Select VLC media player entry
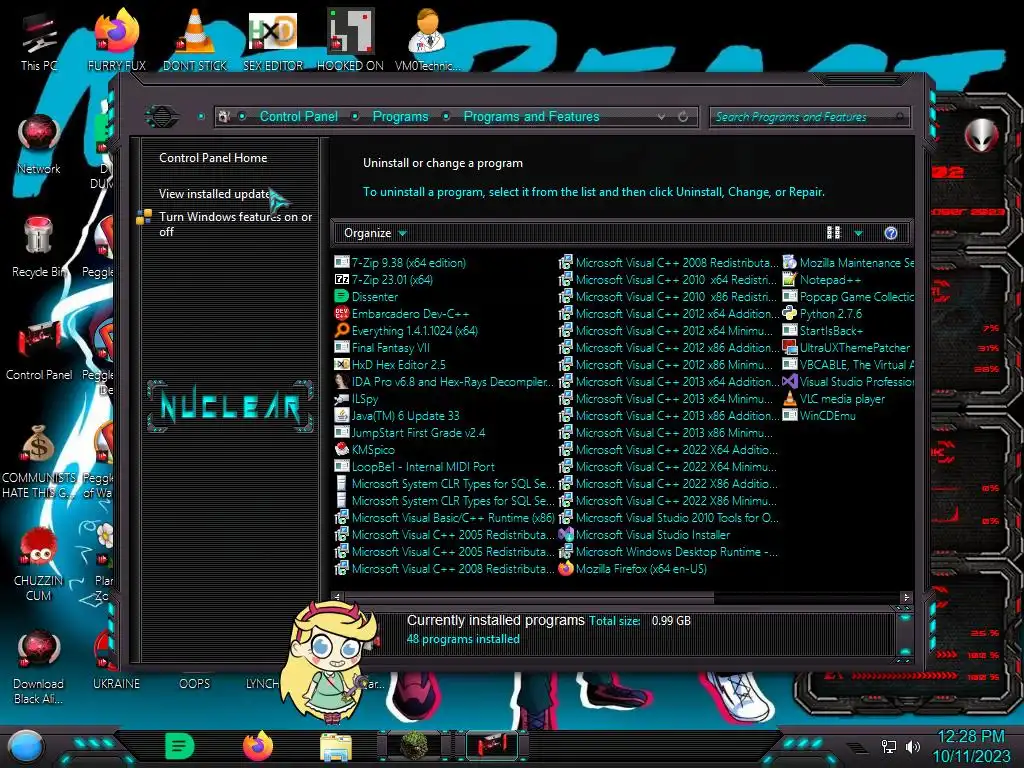Screen dimensions: 1024x768 coord(834,398)
